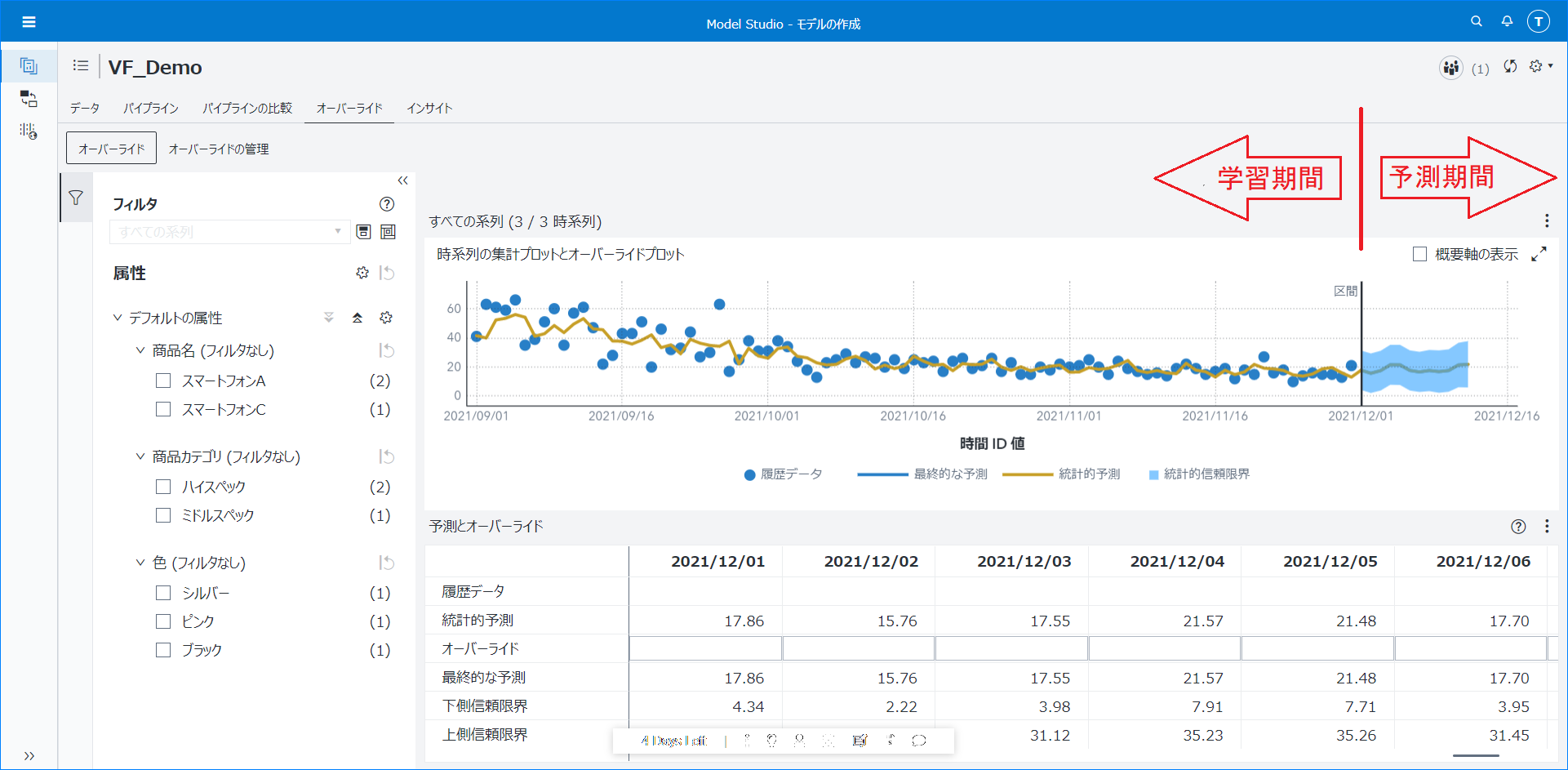Click the save filter icon

click(x=363, y=232)
